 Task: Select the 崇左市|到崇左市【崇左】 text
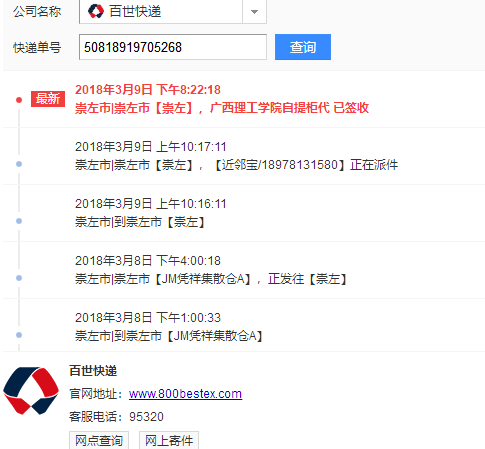click(x=140, y=222)
